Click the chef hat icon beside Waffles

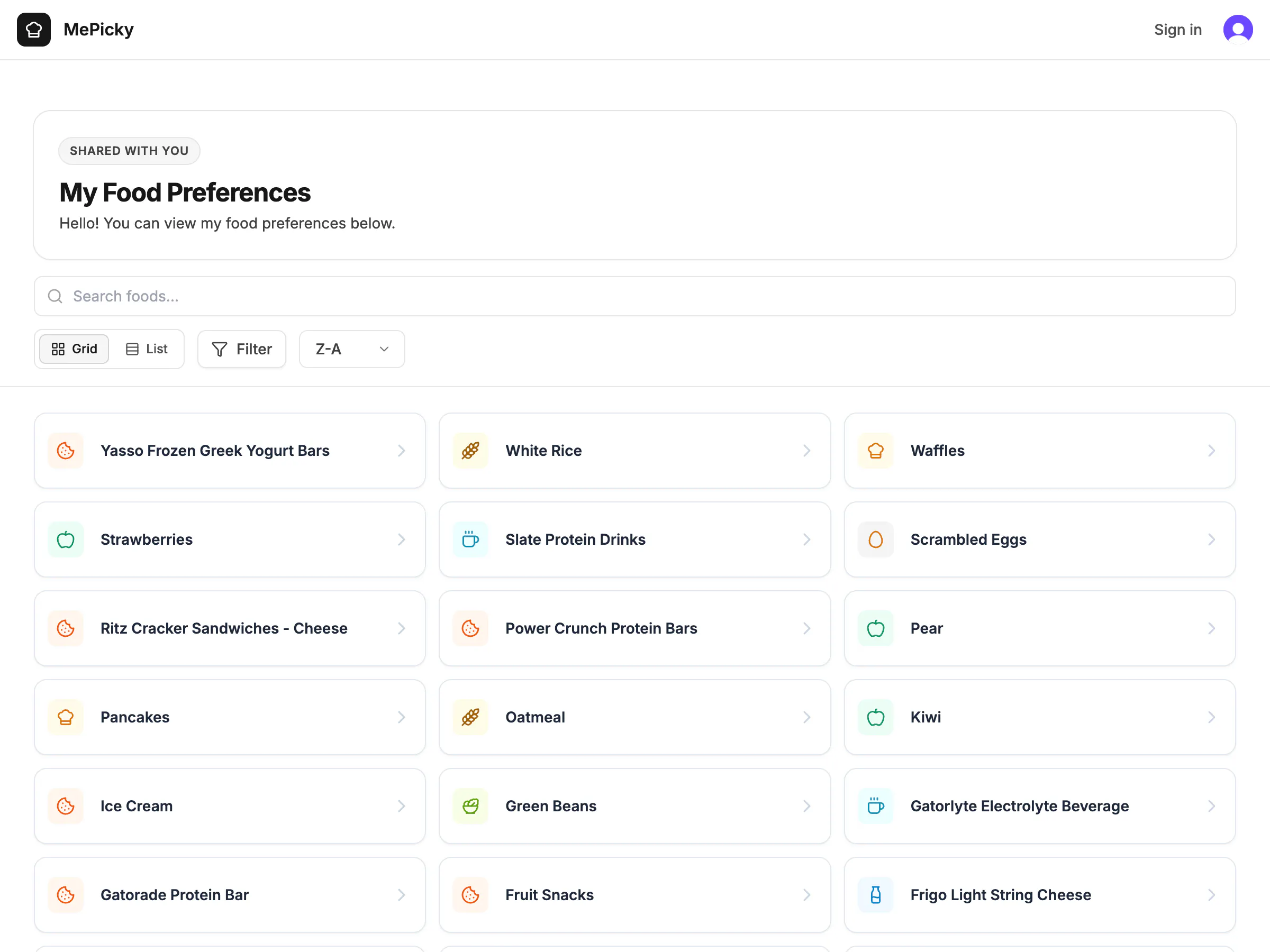(876, 451)
